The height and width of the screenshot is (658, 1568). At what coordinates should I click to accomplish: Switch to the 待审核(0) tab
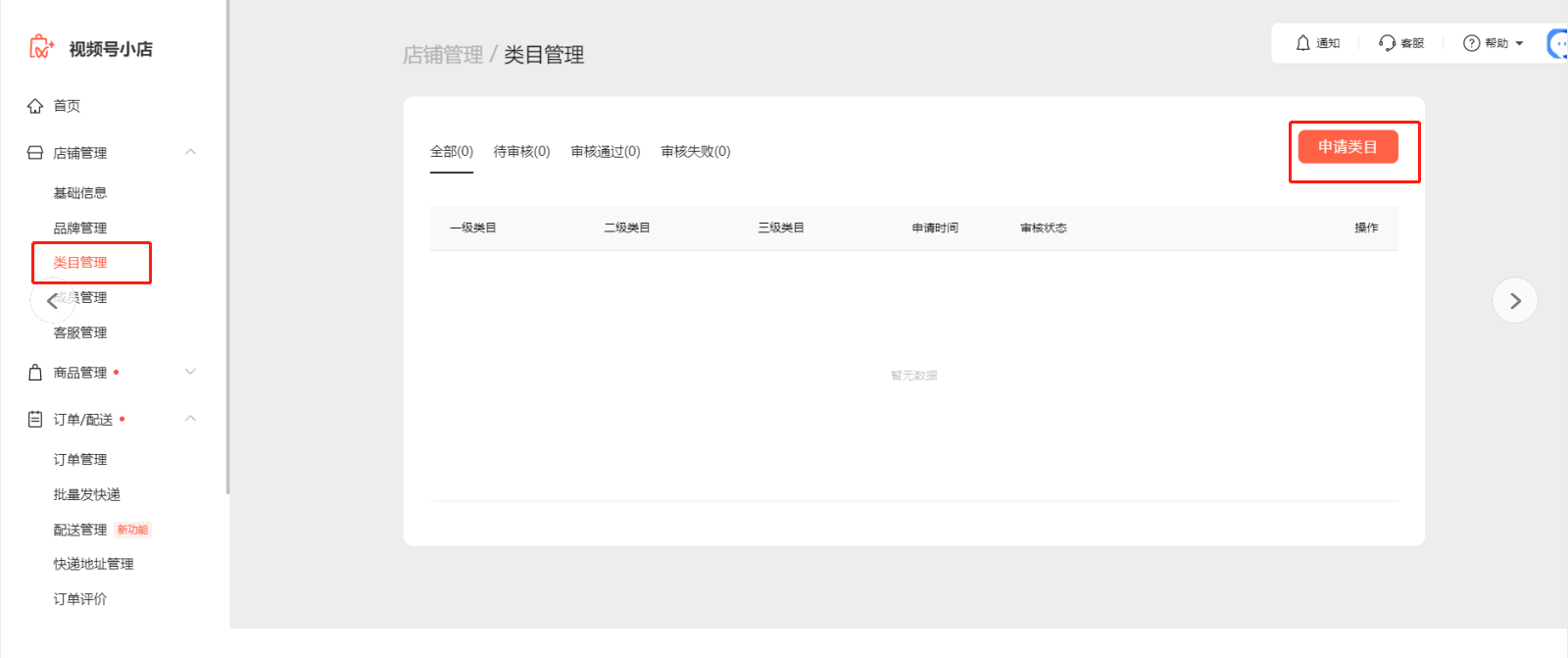[521, 151]
